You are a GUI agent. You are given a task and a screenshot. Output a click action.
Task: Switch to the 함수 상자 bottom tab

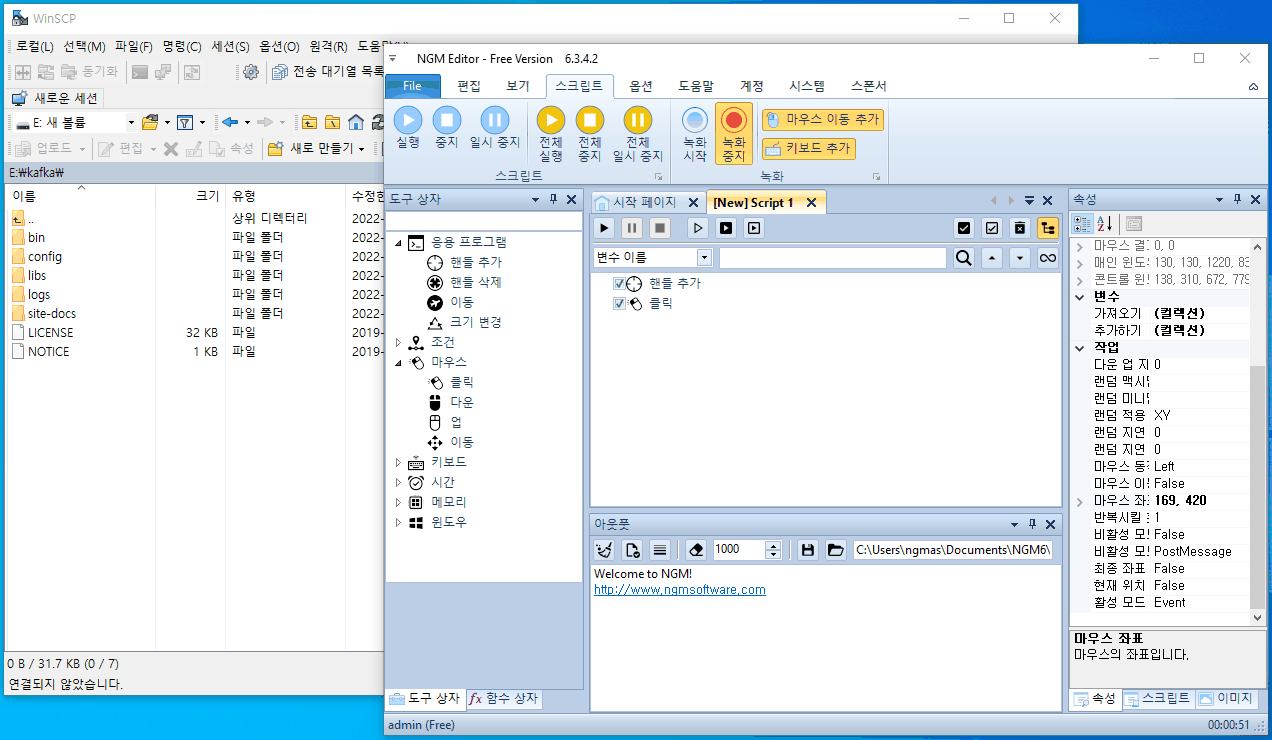click(x=504, y=698)
